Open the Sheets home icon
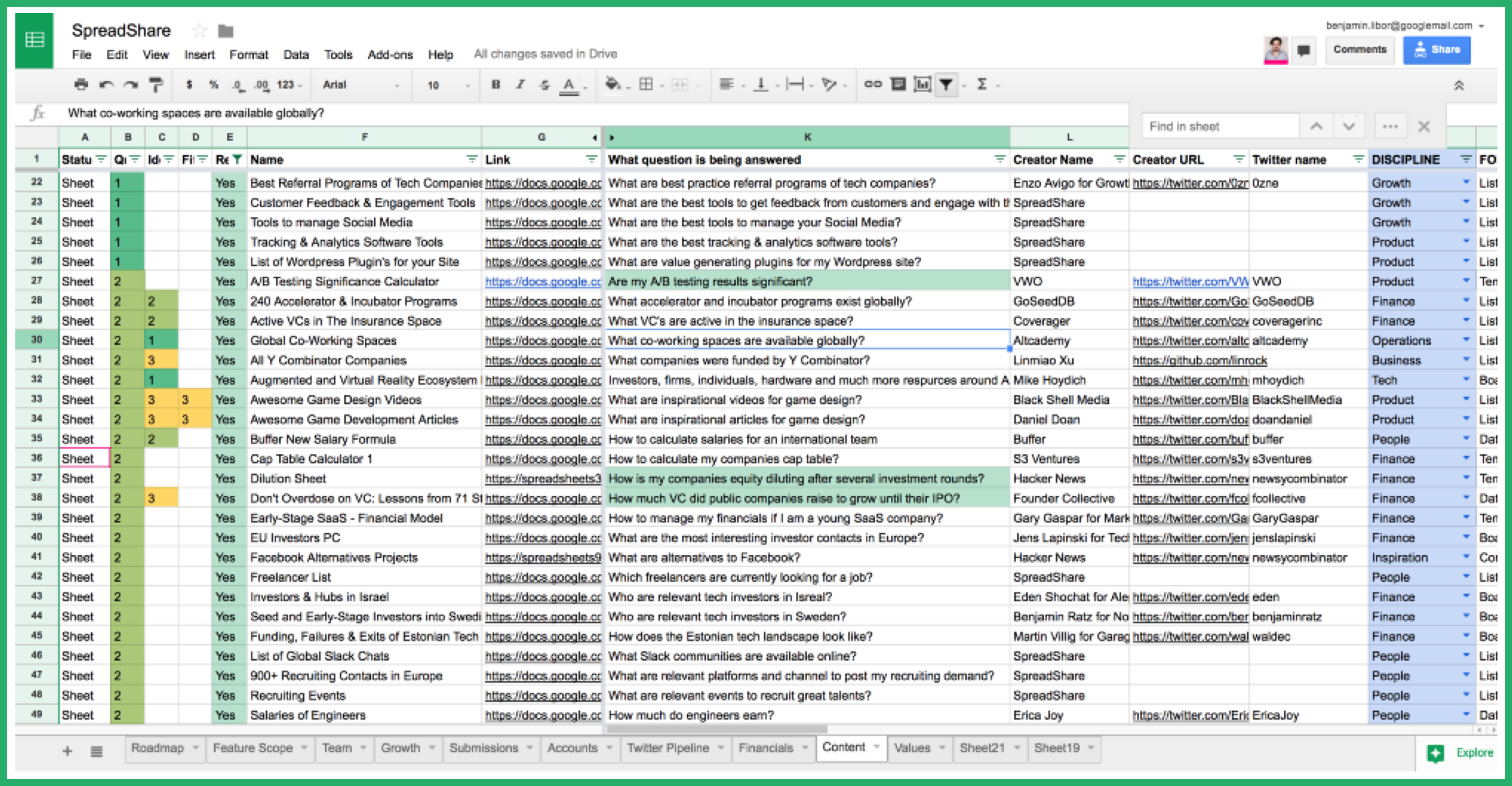 point(34,41)
